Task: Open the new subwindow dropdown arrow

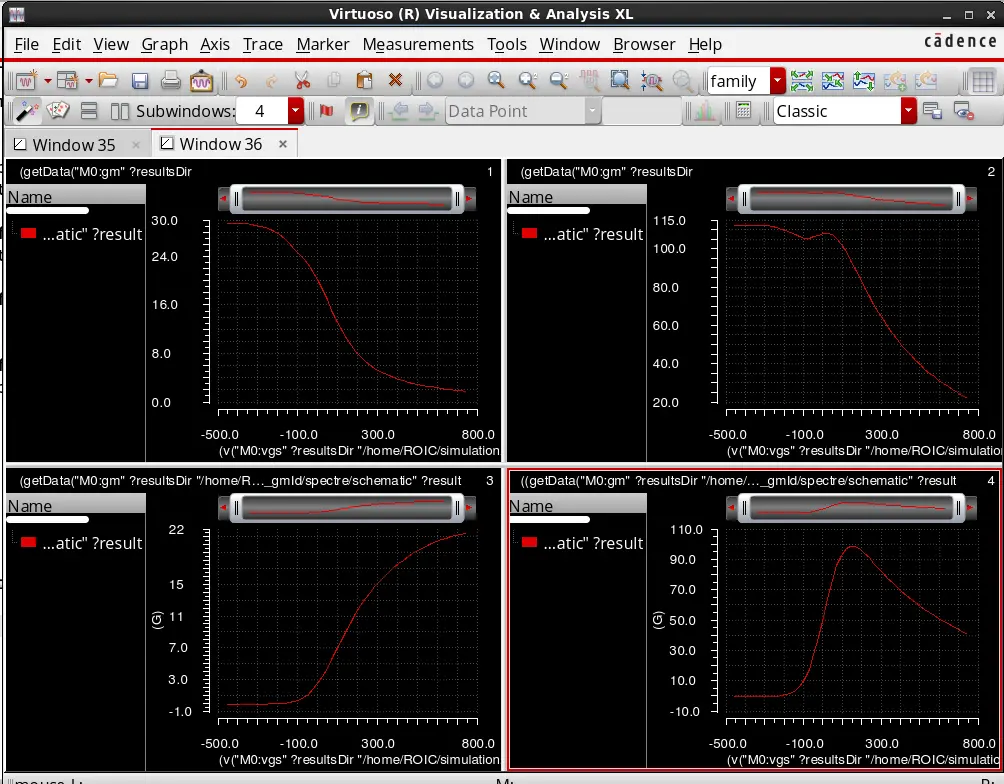Action: [88, 81]
